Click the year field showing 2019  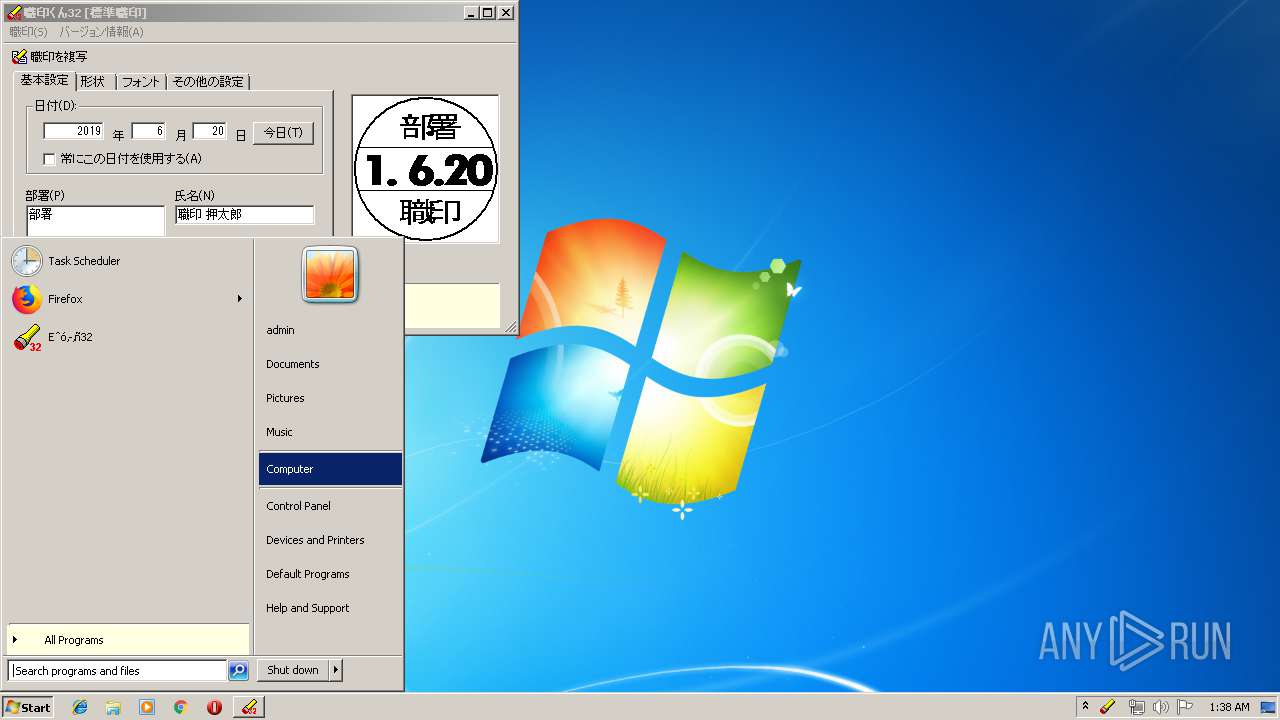point(74,131)
